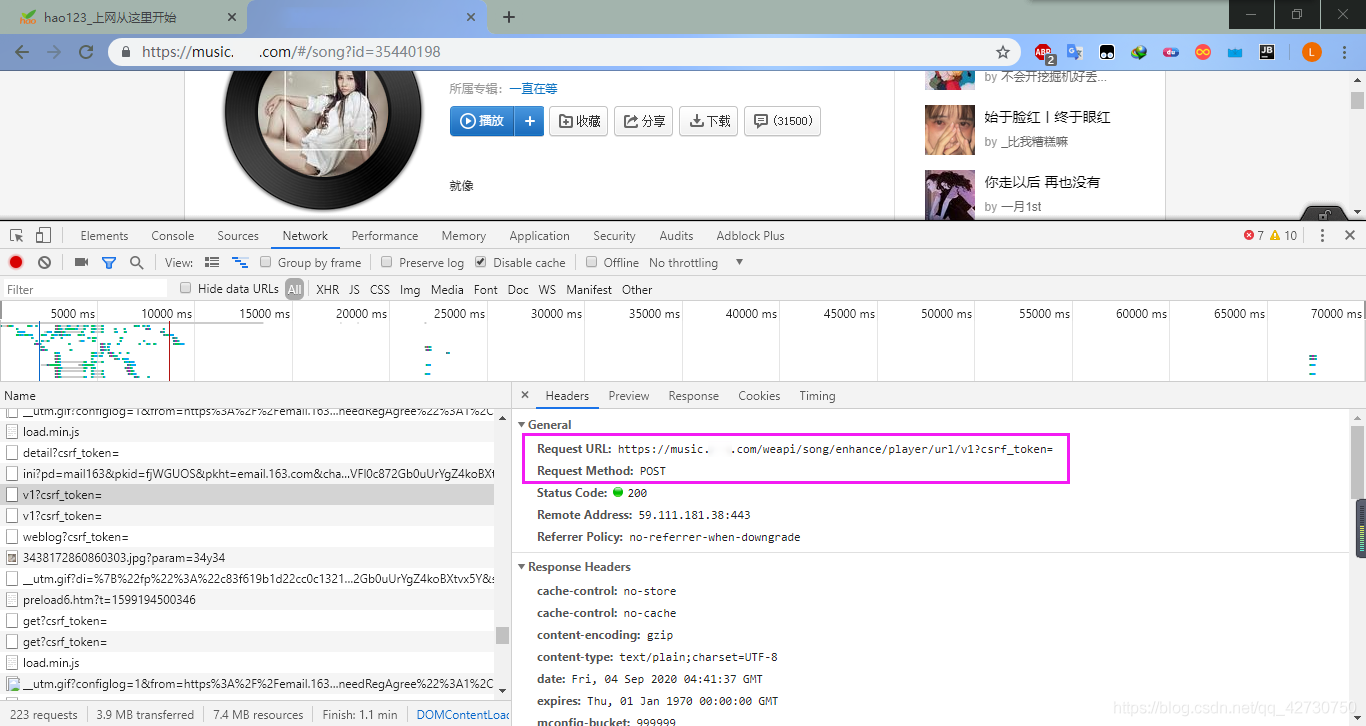Toggle the network filter bar
This screenshot has width=1366, height=726.
(x=109, y=262)
